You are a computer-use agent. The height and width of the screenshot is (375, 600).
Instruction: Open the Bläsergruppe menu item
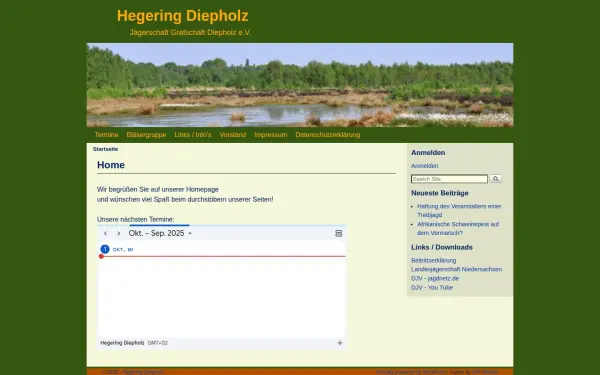146,135
